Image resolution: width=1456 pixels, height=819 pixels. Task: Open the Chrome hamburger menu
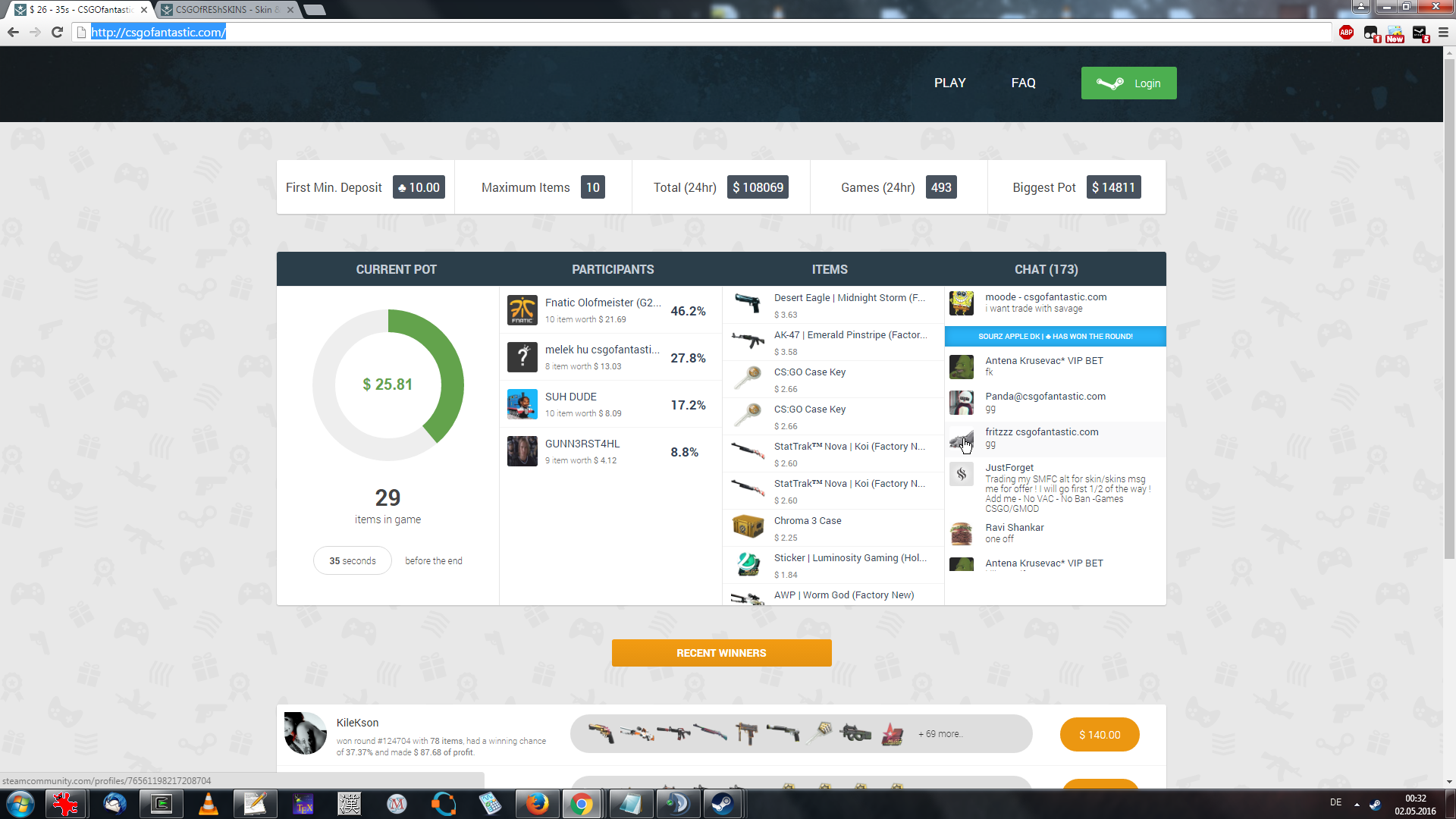click(x=1443, y=33)
